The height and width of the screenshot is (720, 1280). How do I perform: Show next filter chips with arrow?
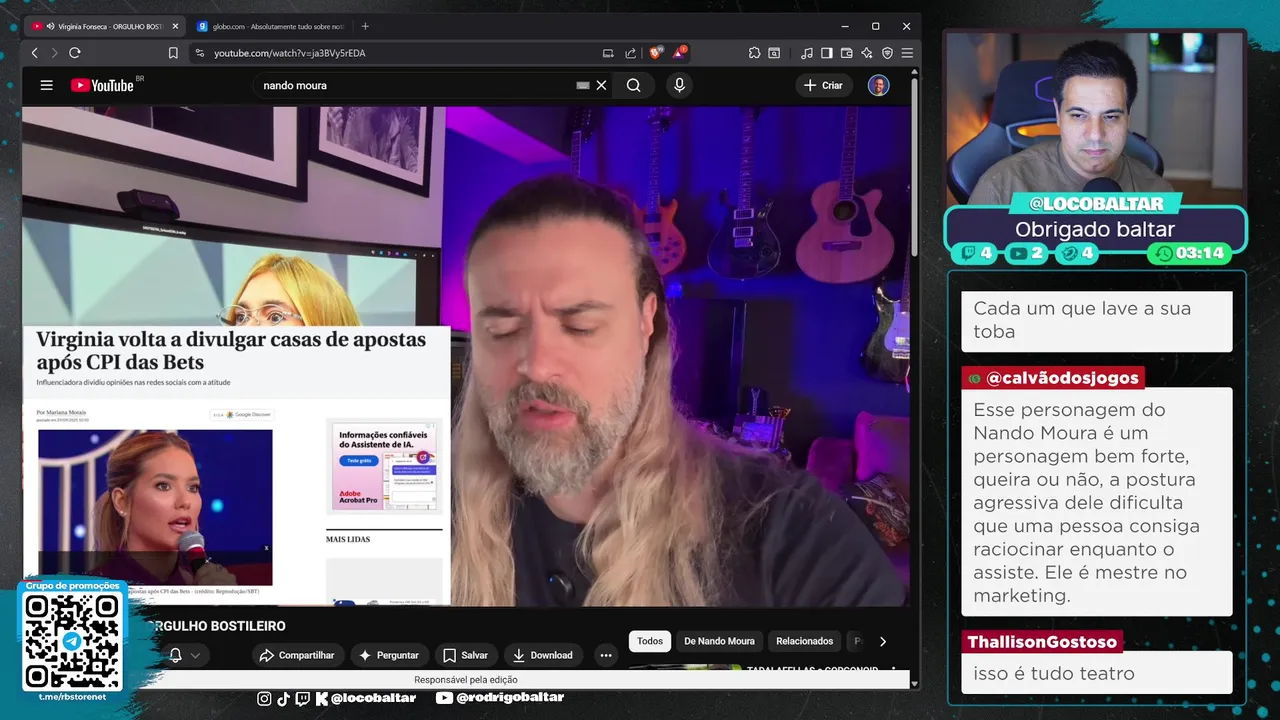click(x=882, y=641)
